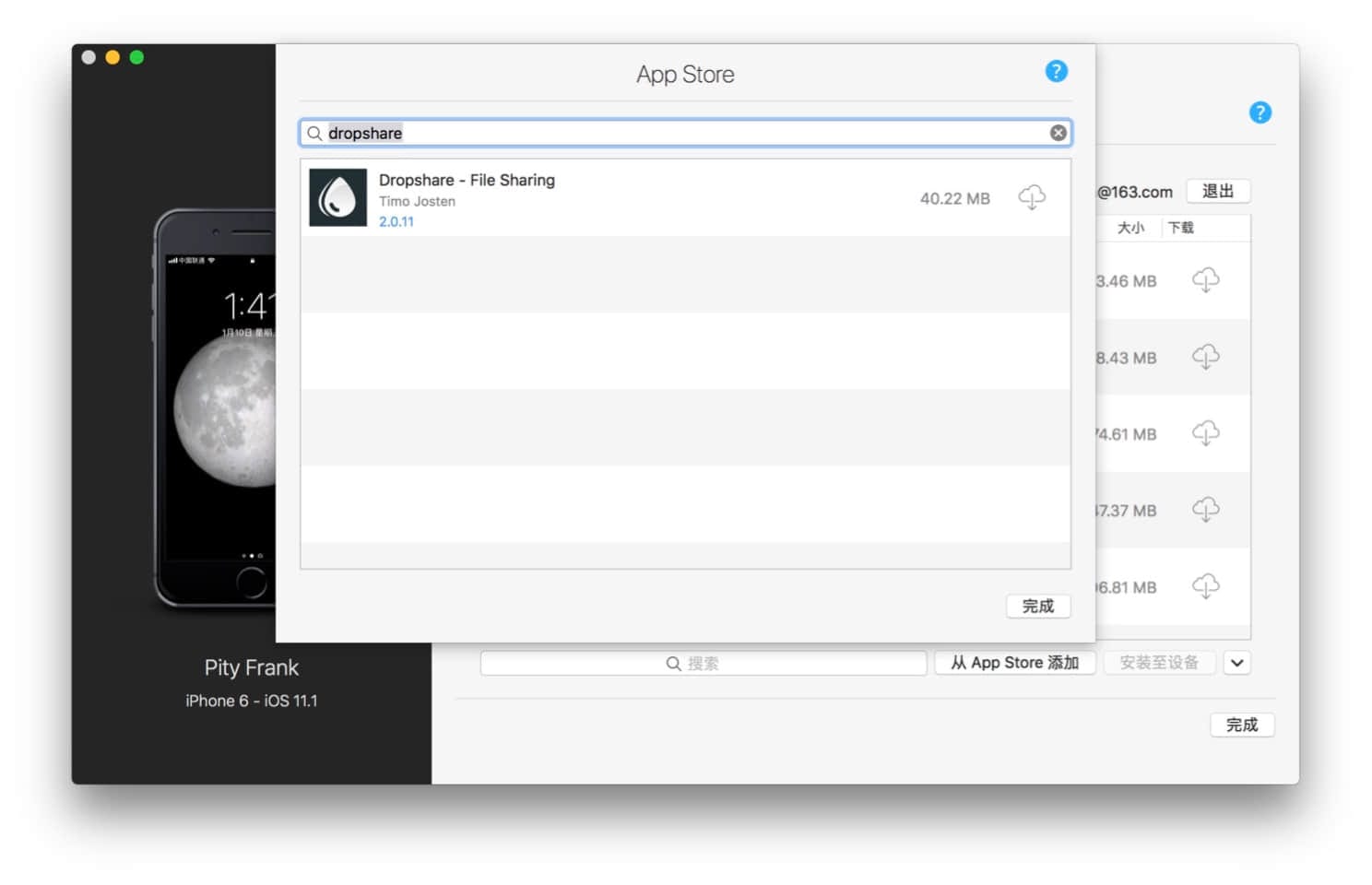1372x885 pixels.
Task: Click the 搜索 search field in background window
Action: (x=704, y=663)
